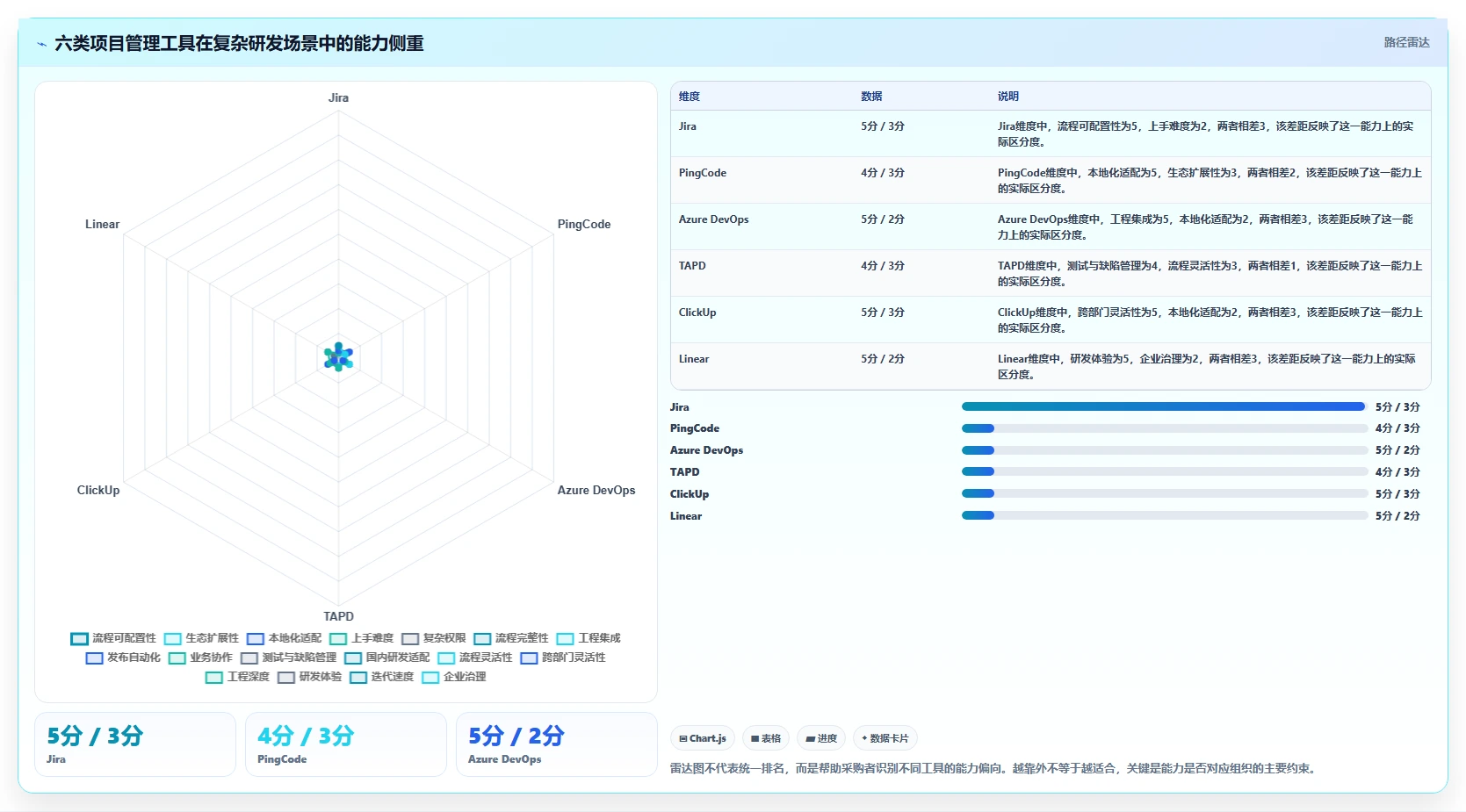This screenshot has width=1466, height=812.
Task: Click the 进度 tag chip
Action: pyautogui.click(x=821, y=738)
